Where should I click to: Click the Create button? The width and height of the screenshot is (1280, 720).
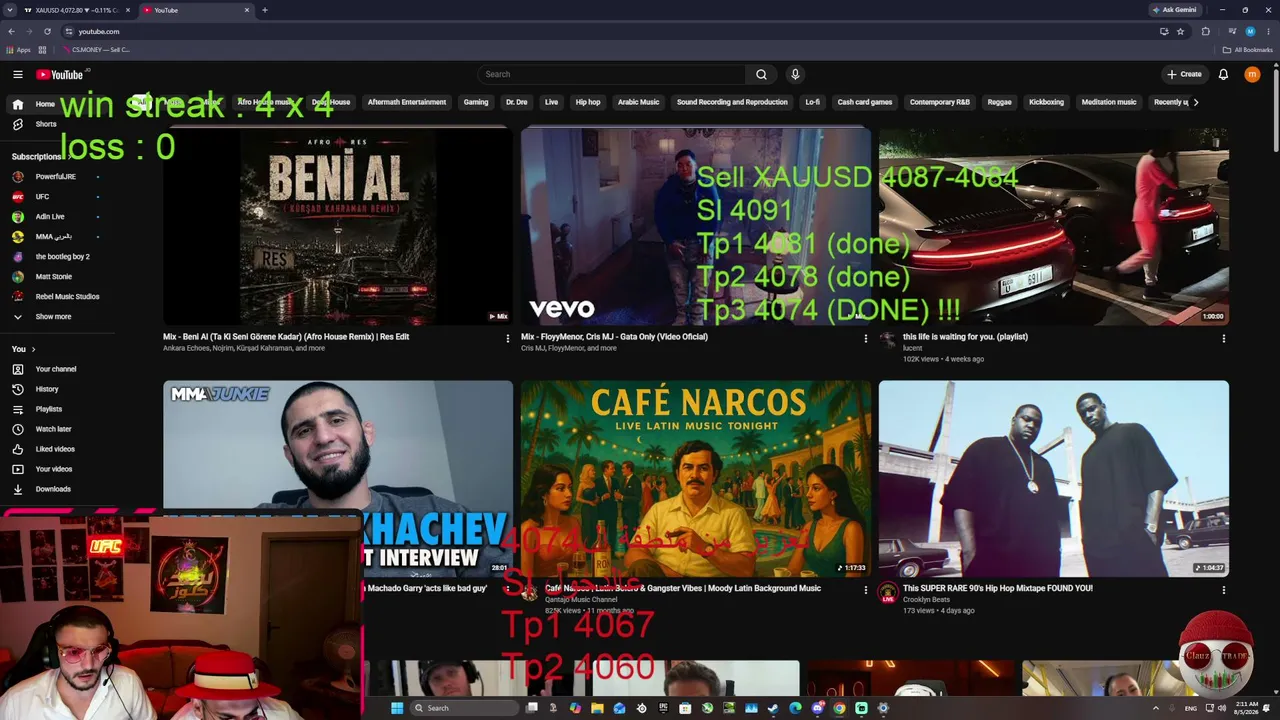[x=1184, y=74]
